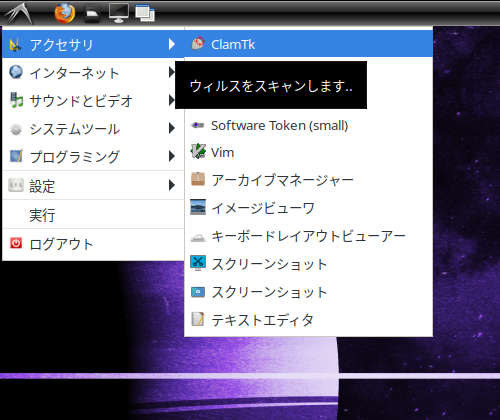Expand the サウンドとビデオ submenu arrow
The width and height of the screenshot is (500, 420).
coord(172,100)
